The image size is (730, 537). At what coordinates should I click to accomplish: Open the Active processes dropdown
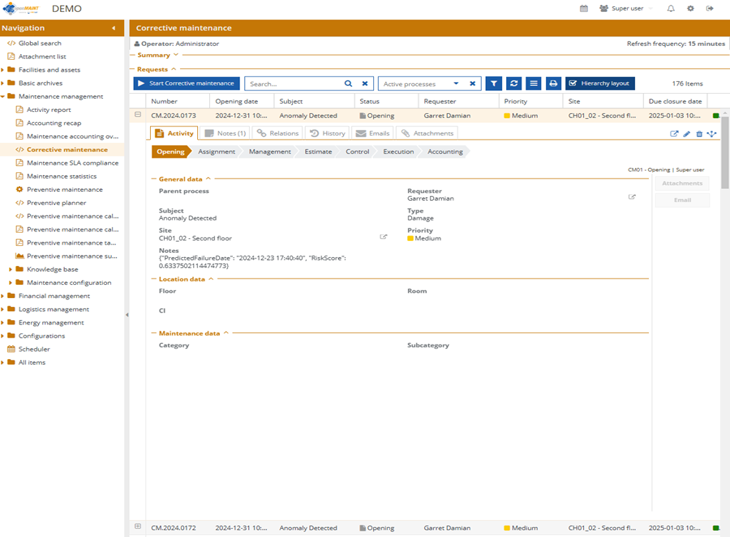(456, 83)
